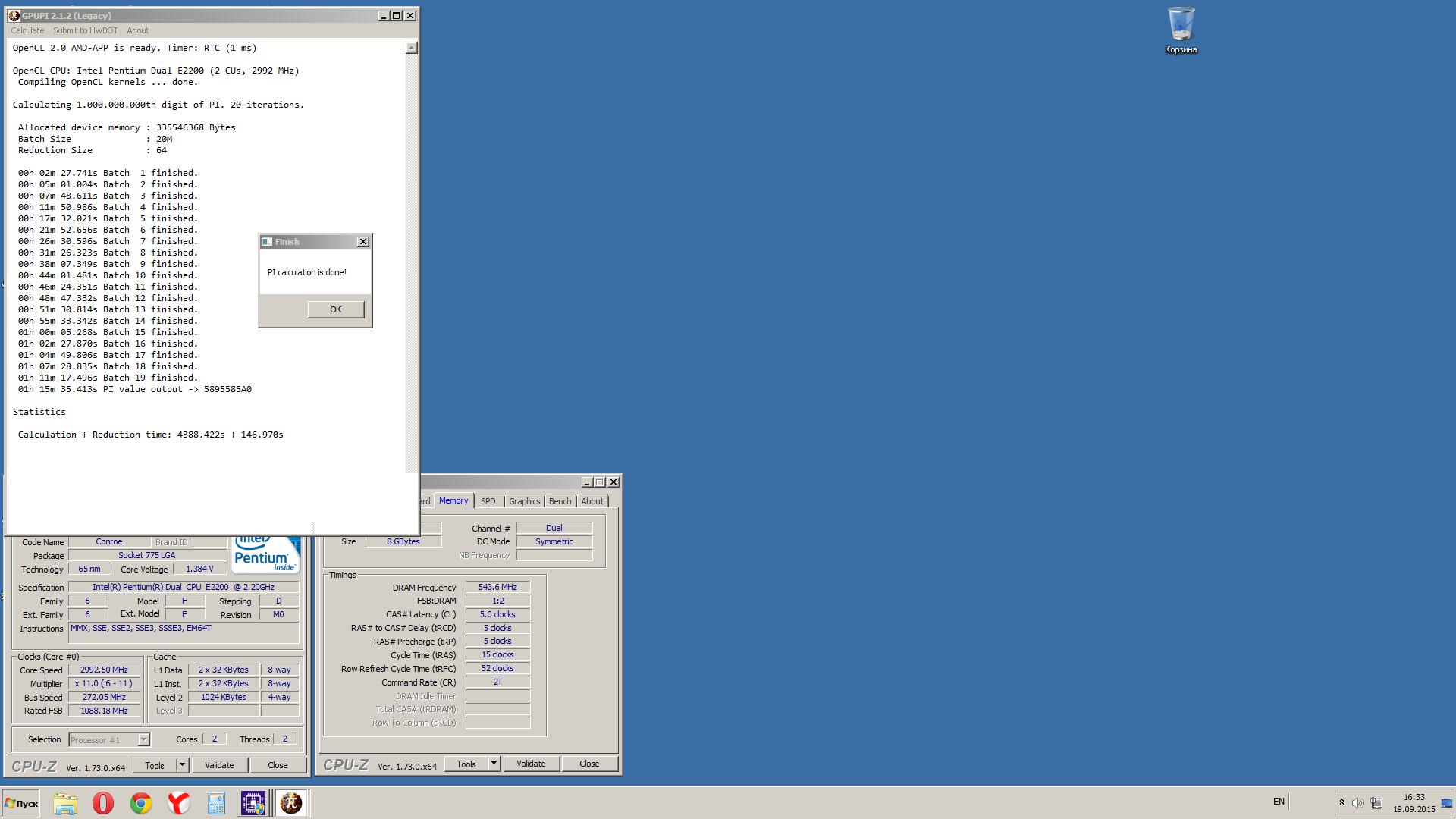The height and width of the screenshot is (819, 1456).
Task: Click Core Voltage value 1.384 V
Action: click(199, 569)
